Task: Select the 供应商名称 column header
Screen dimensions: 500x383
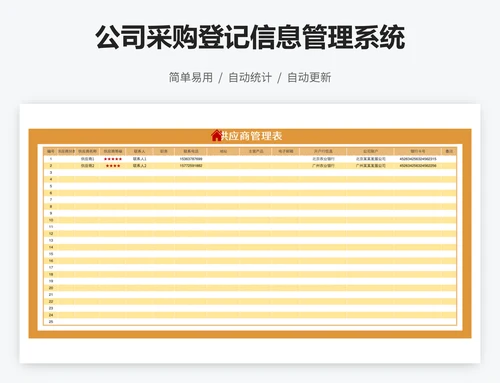Action: pos(87,151)
